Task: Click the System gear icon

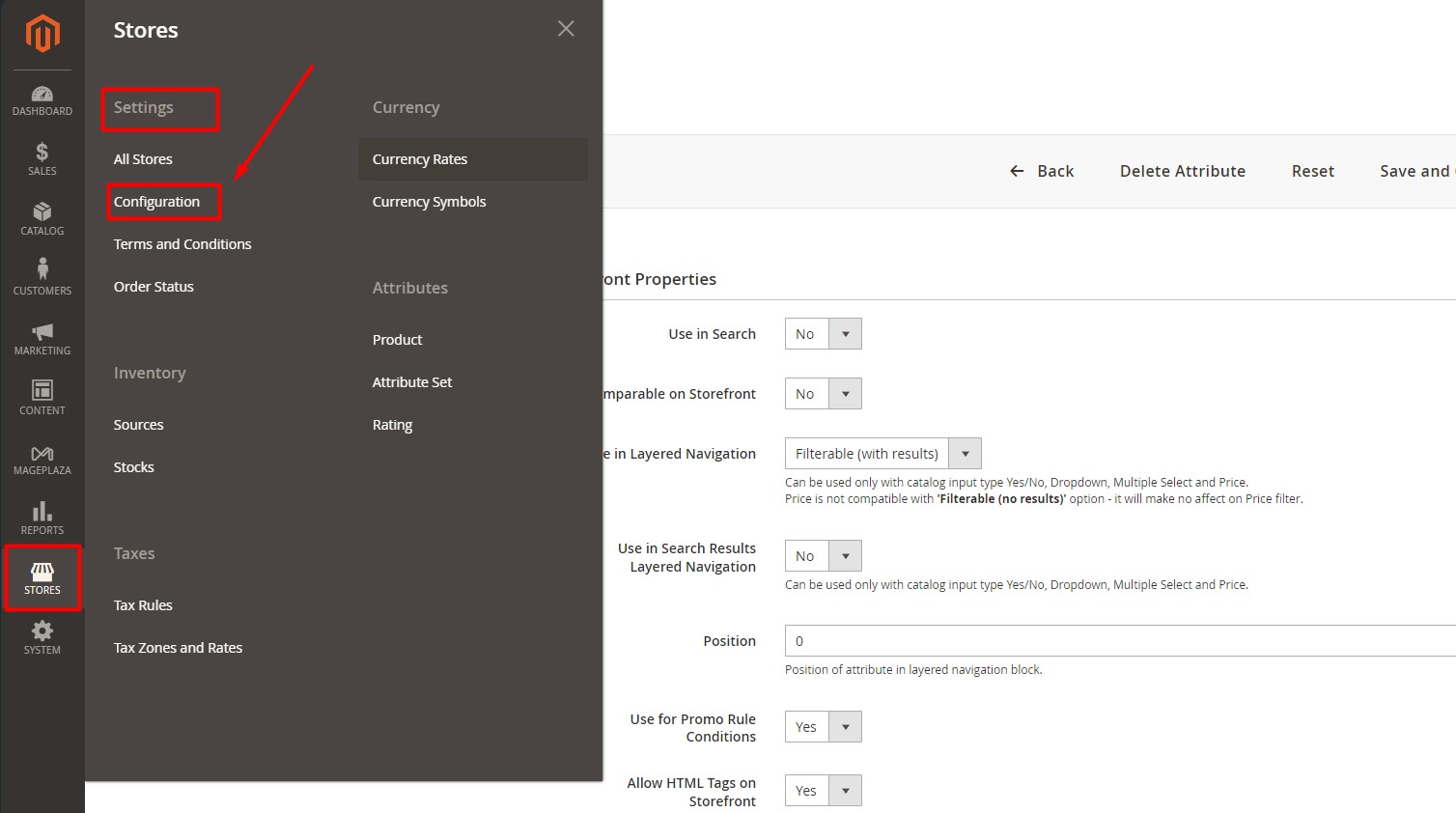Action: point(42,637)
